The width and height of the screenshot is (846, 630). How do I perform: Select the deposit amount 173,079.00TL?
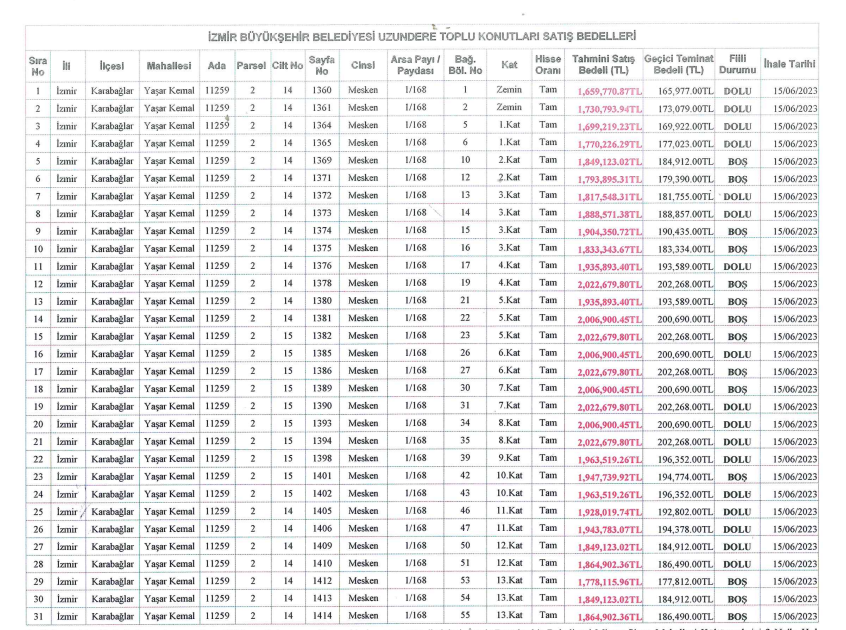click(685, 109)
